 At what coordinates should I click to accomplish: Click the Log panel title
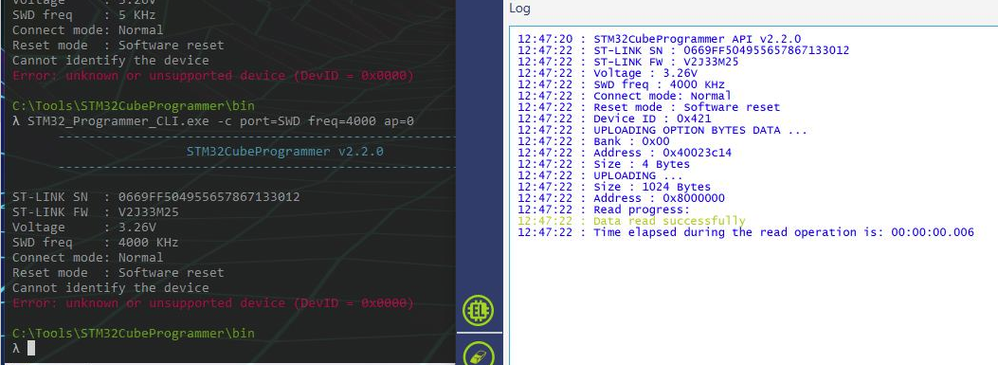[x=519, y=8]
